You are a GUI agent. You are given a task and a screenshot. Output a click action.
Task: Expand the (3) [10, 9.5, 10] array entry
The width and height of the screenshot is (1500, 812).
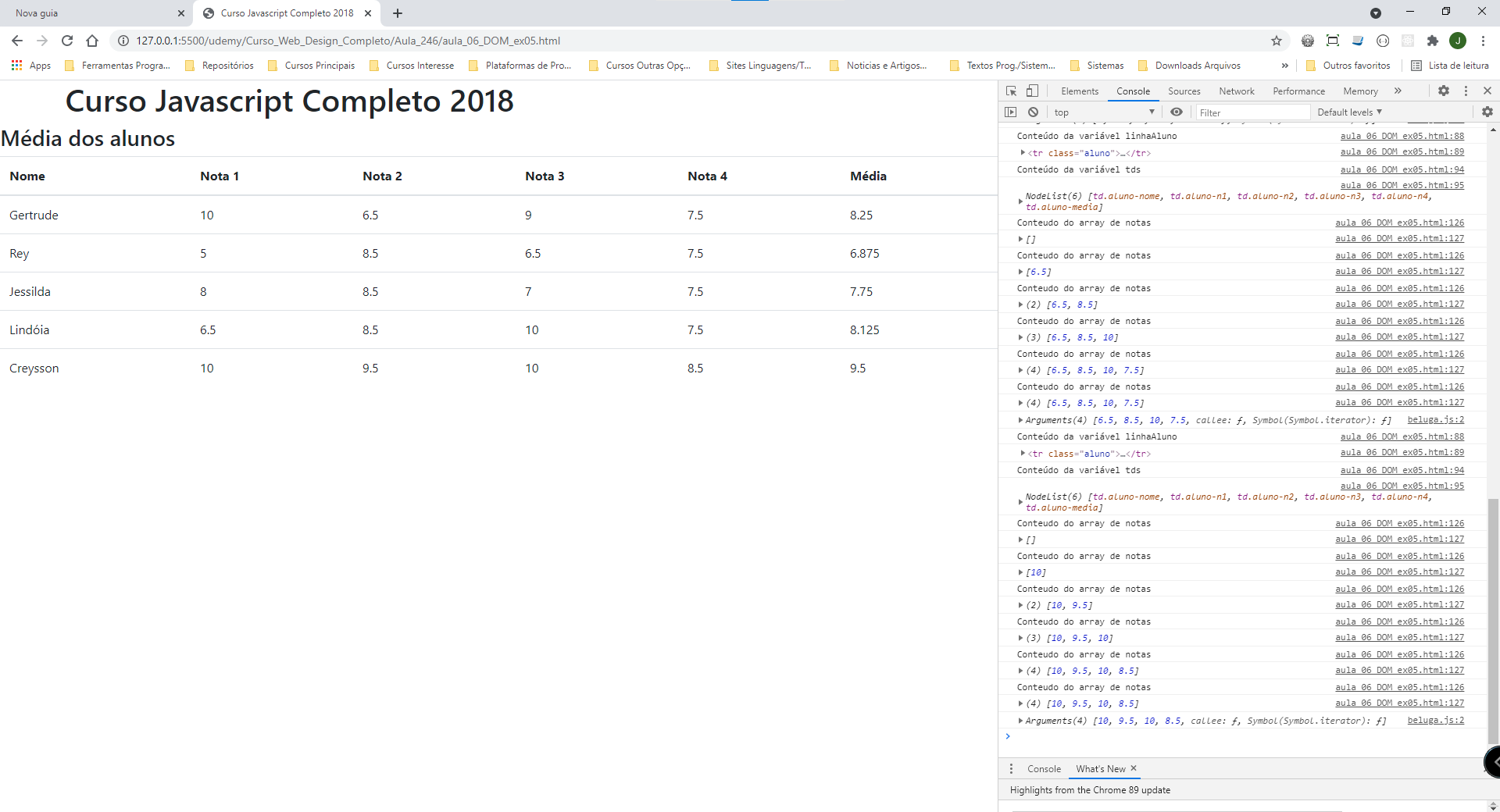(1020, 638)
